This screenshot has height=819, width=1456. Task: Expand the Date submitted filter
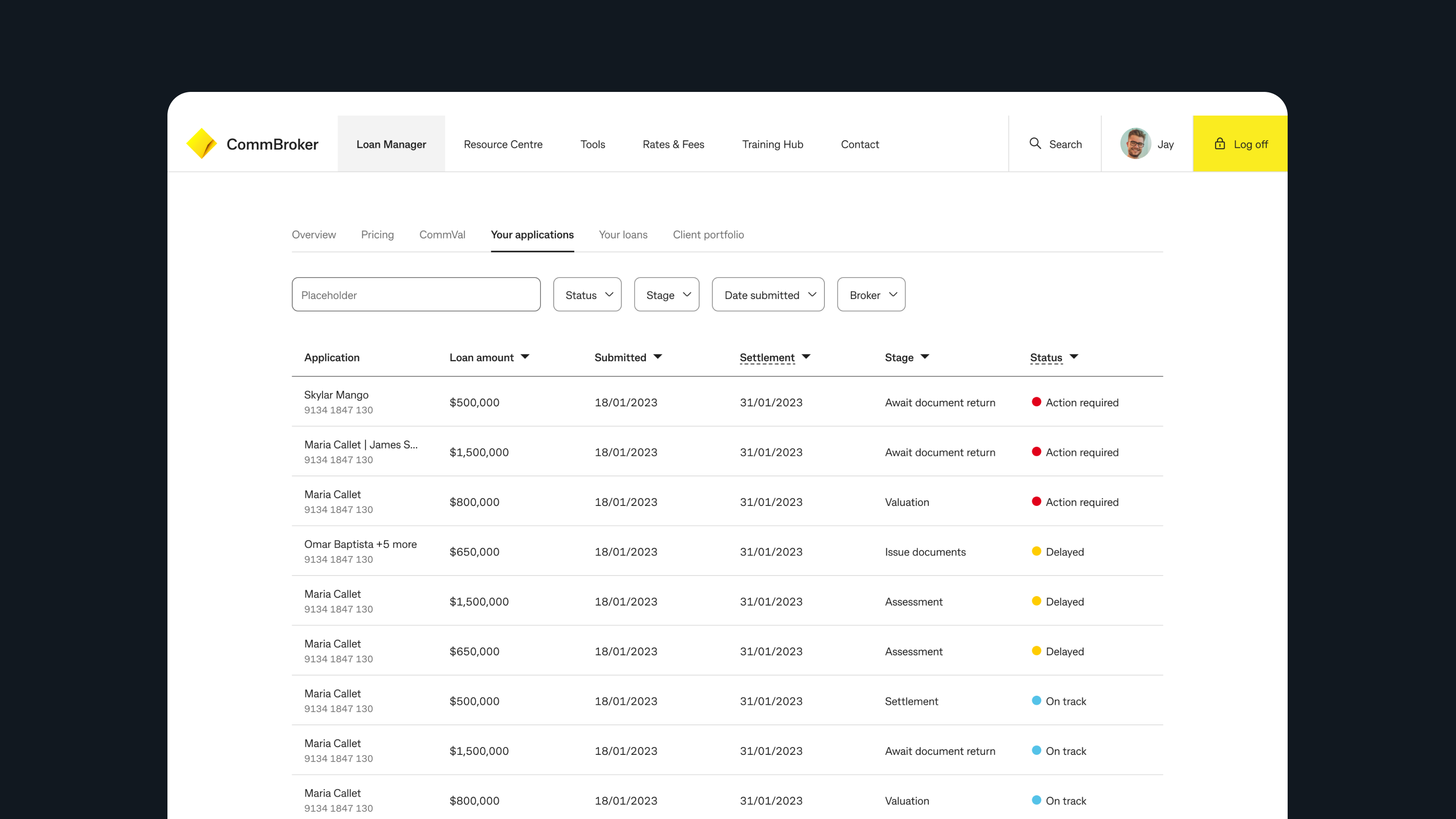point(768,294)
